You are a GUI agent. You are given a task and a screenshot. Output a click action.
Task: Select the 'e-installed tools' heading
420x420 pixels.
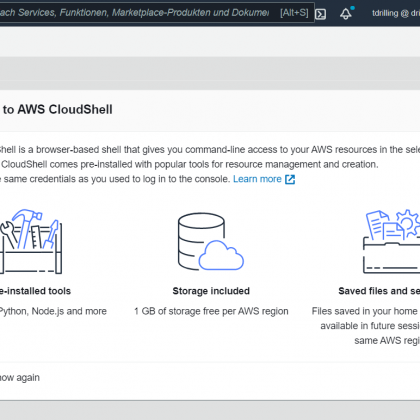(35, 291)
